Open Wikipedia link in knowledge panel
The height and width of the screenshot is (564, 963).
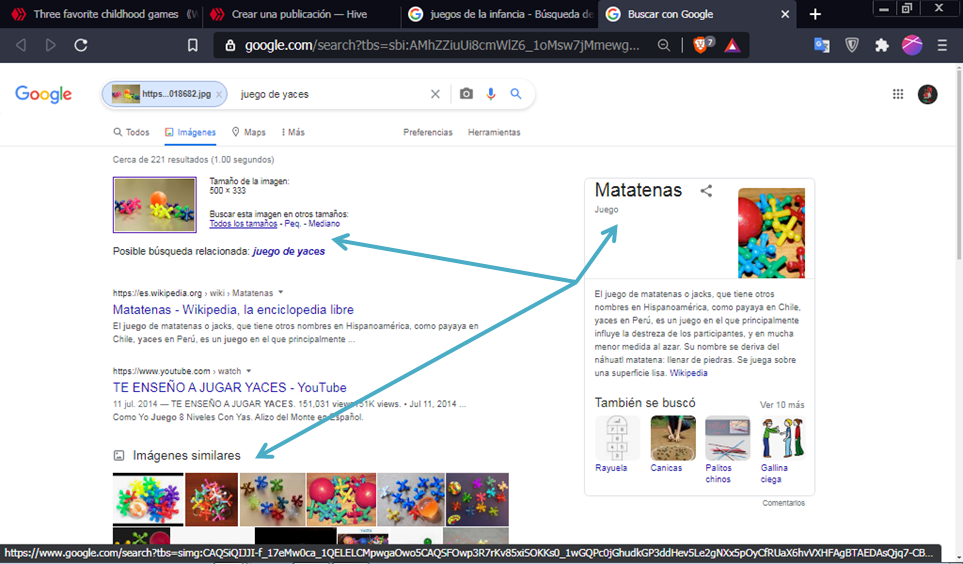pos(688,373)
